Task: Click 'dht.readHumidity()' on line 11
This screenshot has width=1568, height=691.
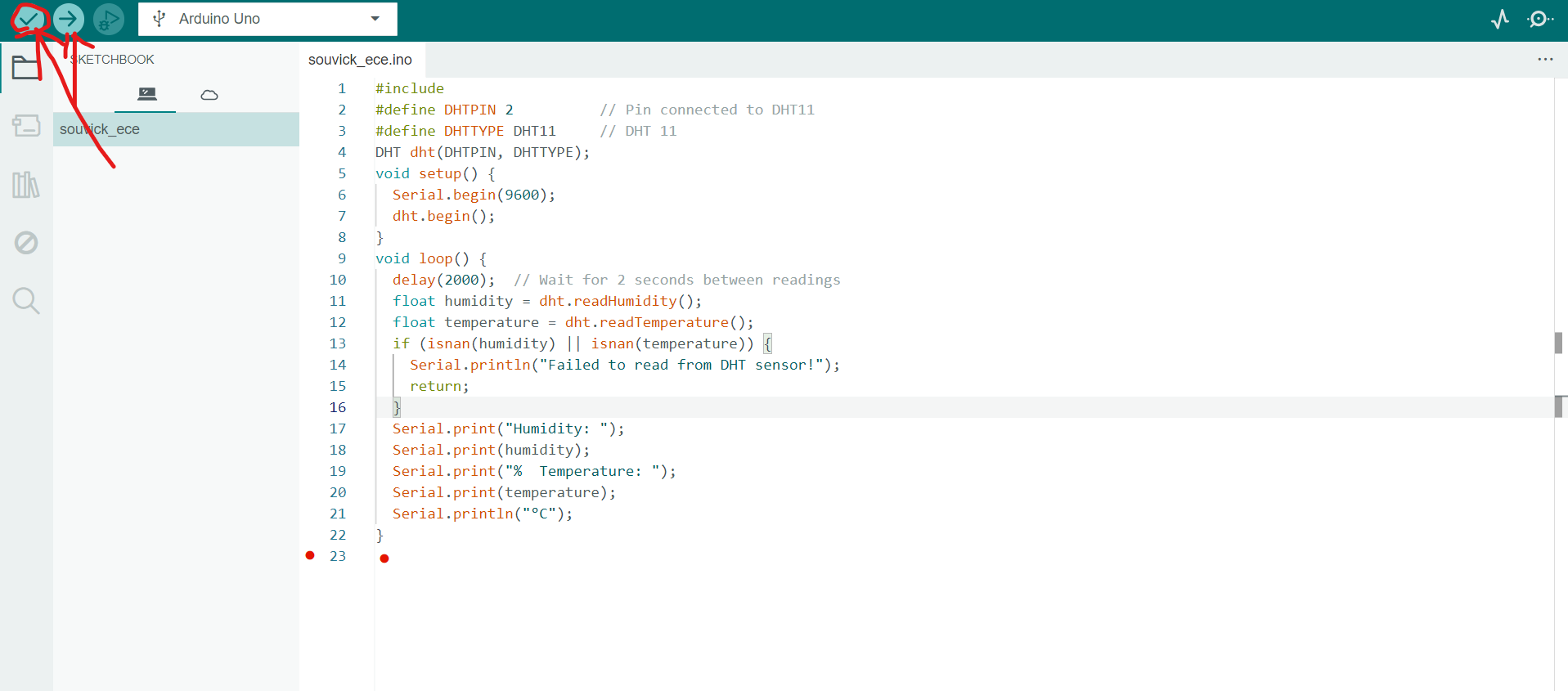Action: click(x=616, y=301)
